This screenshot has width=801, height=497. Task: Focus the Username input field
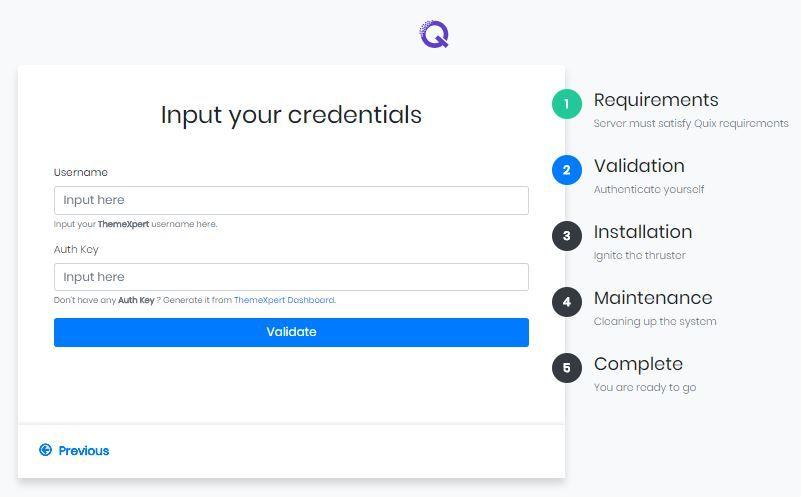291,200
